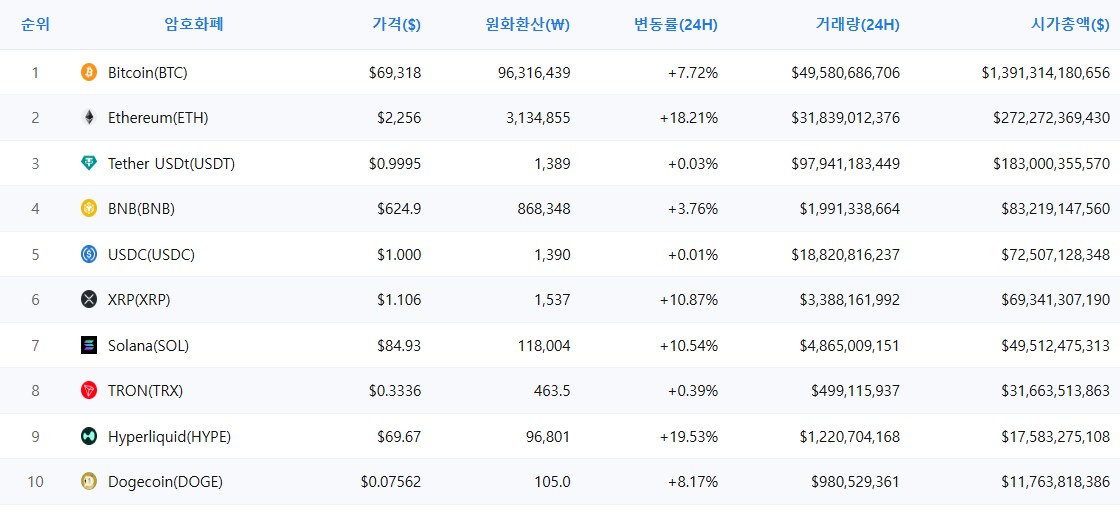This screenshot has width=1120, height=514.
Task: Click the market cap $17,583,275,108
Action: (1056, 437)
